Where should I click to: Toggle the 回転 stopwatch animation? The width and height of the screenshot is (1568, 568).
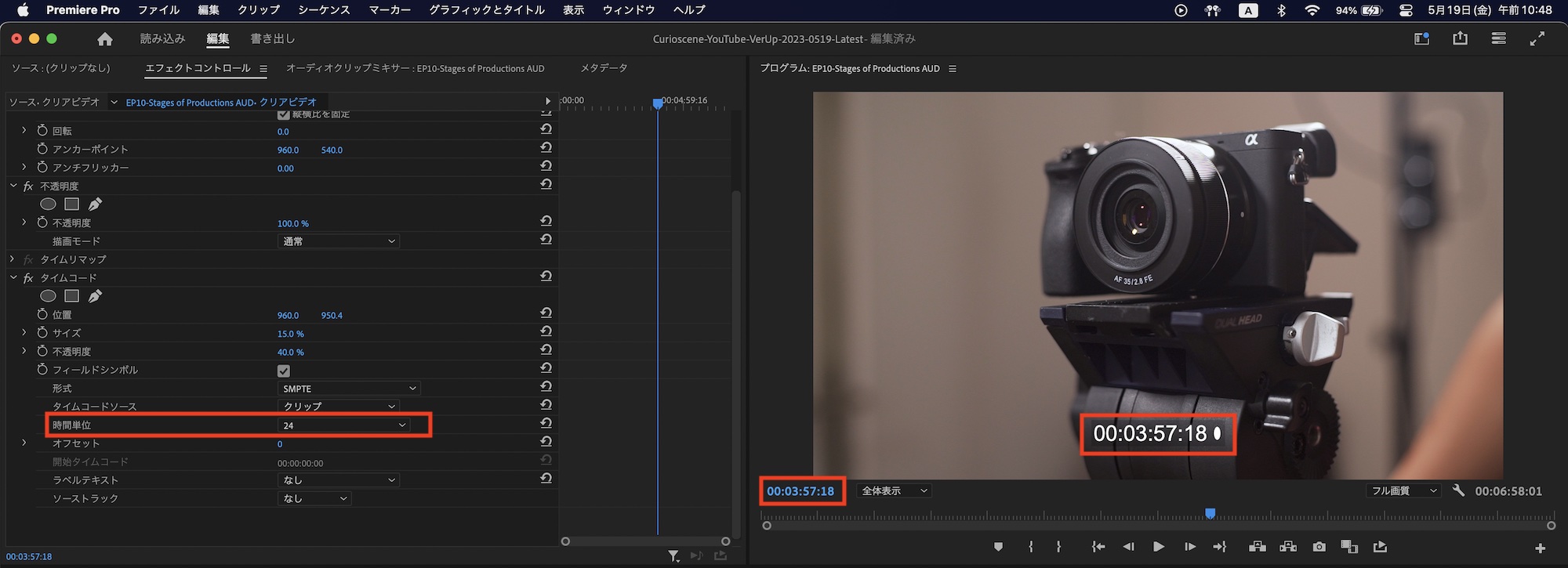[x=42, y=130]
